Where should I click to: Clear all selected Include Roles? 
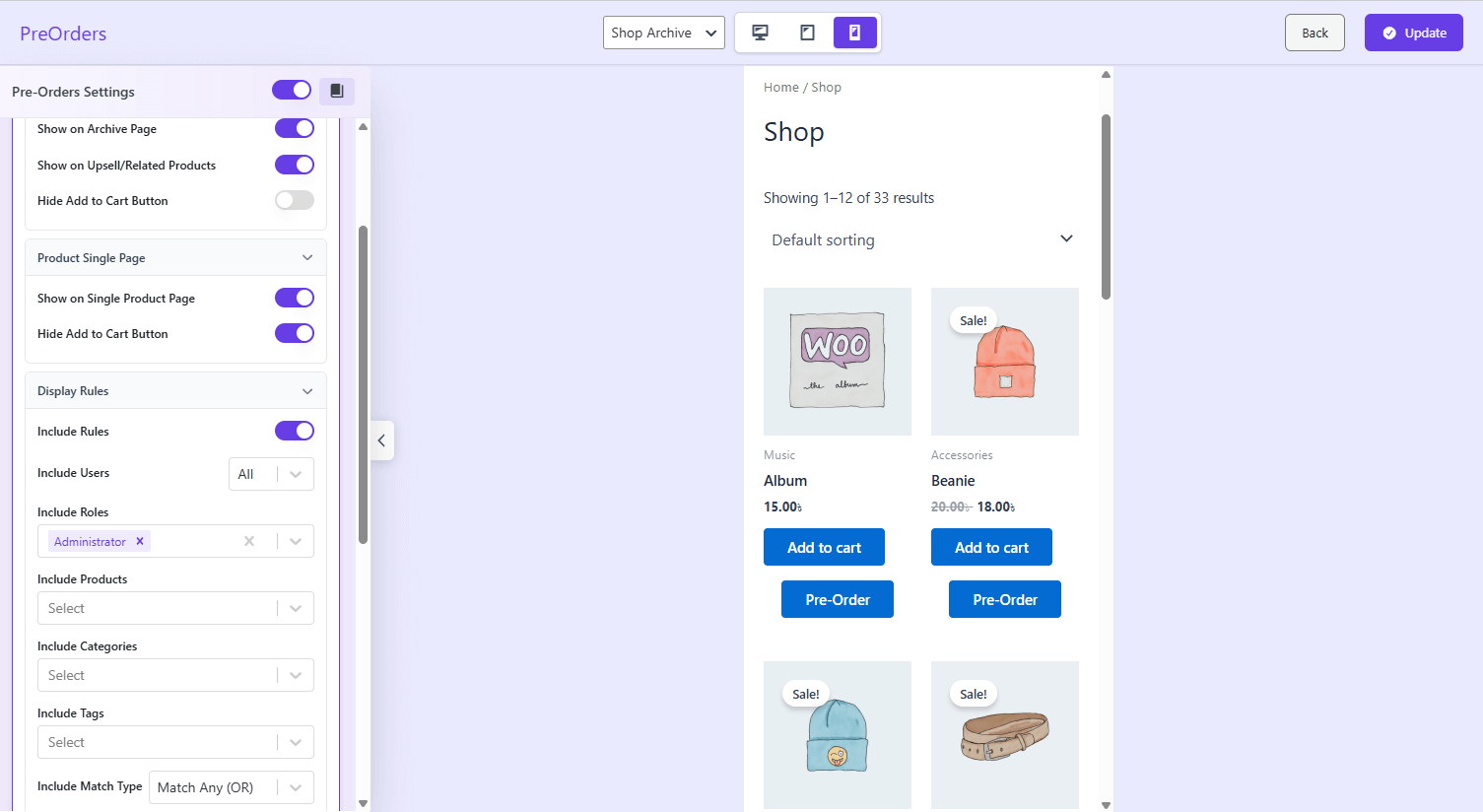[x=249, y=541]
